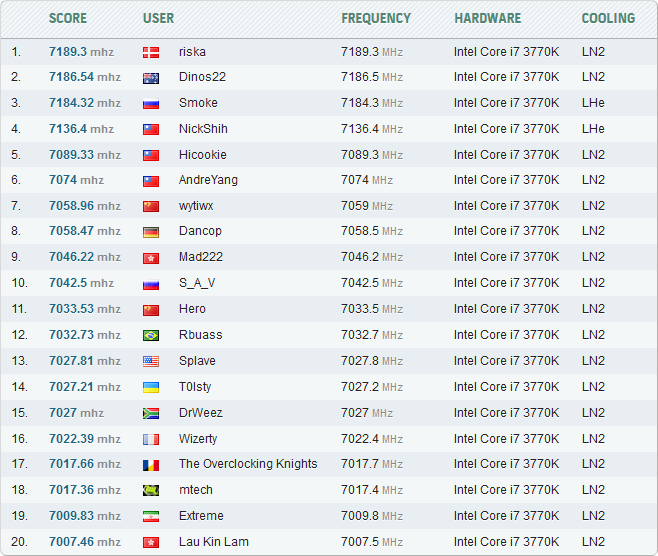Click the Ukraine flag next to T0lsty

(151, 387)
